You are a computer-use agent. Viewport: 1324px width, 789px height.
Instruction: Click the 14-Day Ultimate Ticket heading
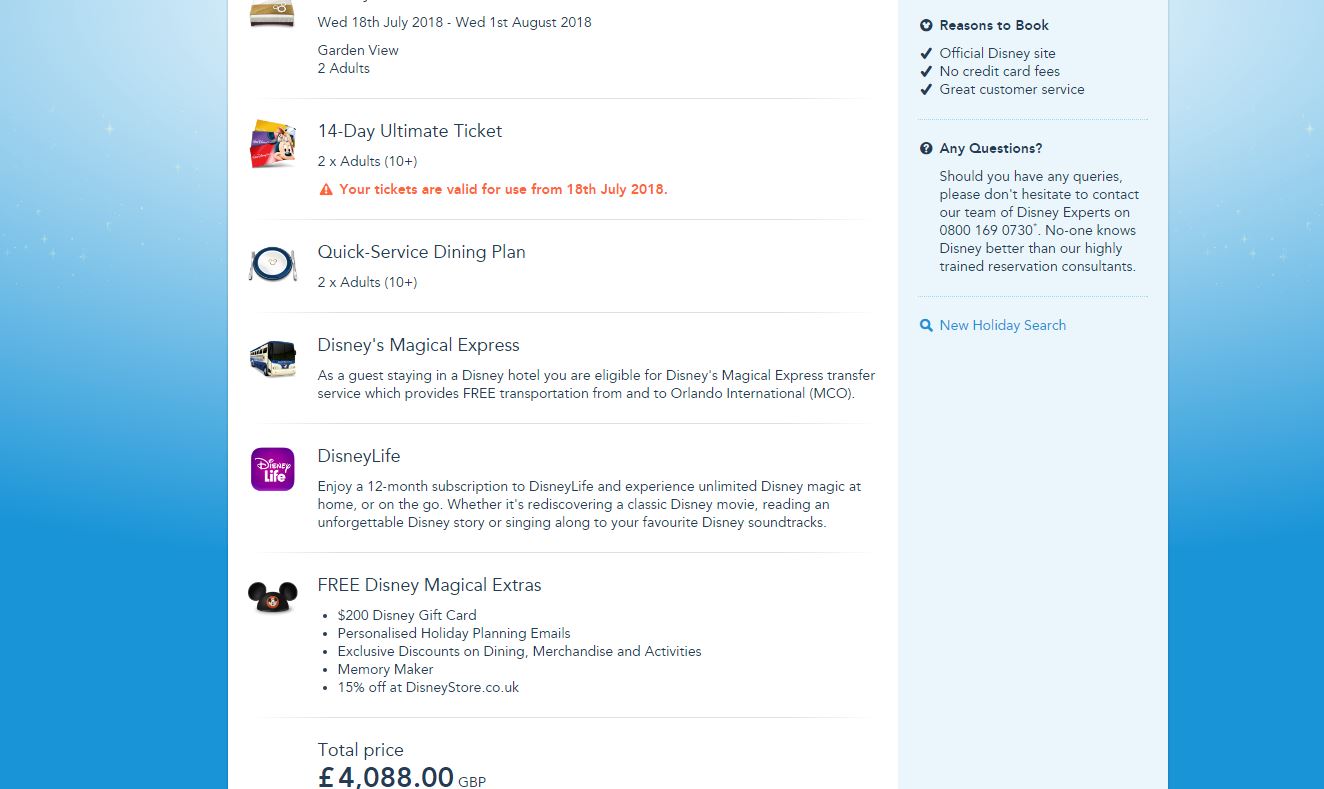(x=410, y=131)
